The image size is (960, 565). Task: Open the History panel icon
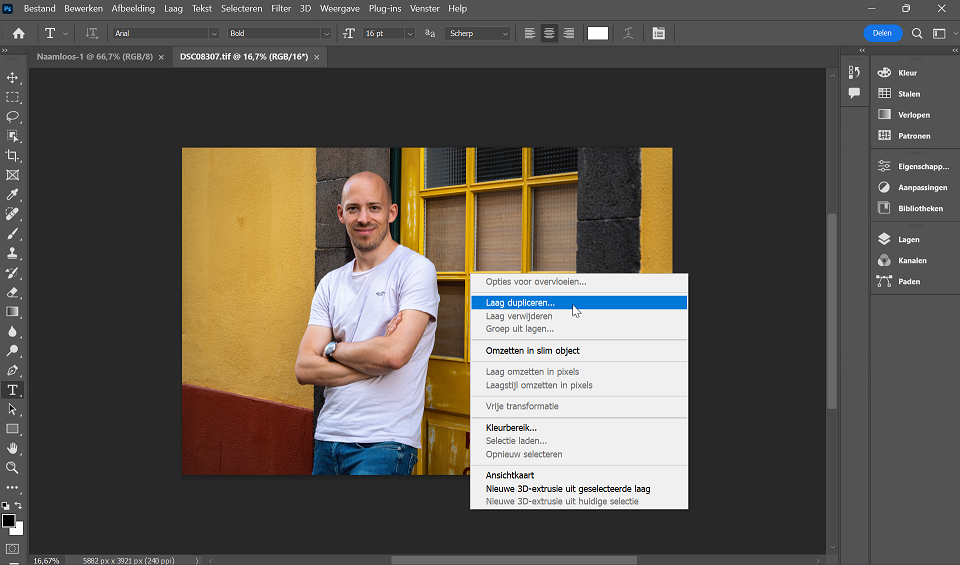[x=854, y=72]
